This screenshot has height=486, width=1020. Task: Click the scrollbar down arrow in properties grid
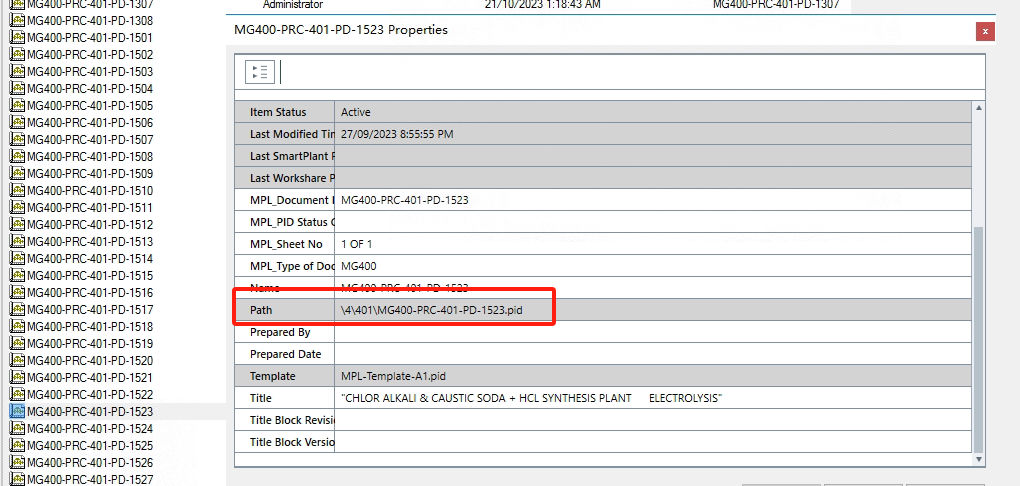[979, 459]
